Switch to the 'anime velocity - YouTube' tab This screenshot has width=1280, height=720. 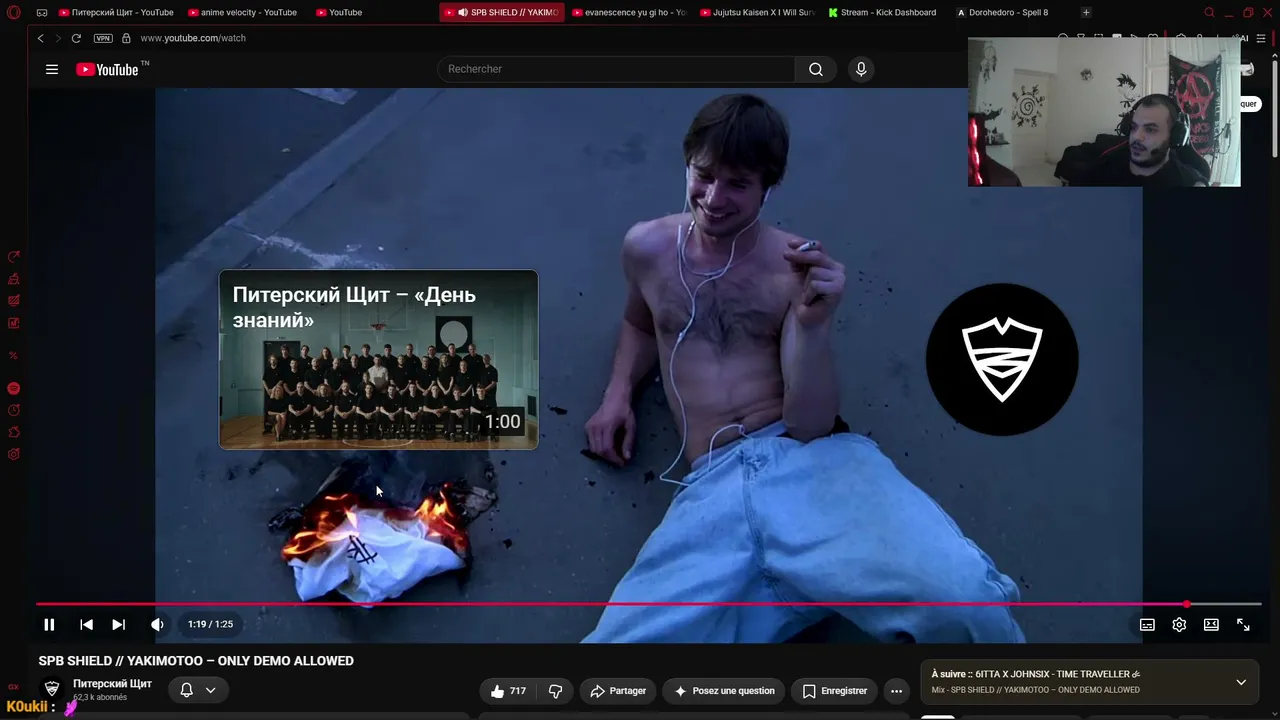pyautogui.click(x=243, y=13)
